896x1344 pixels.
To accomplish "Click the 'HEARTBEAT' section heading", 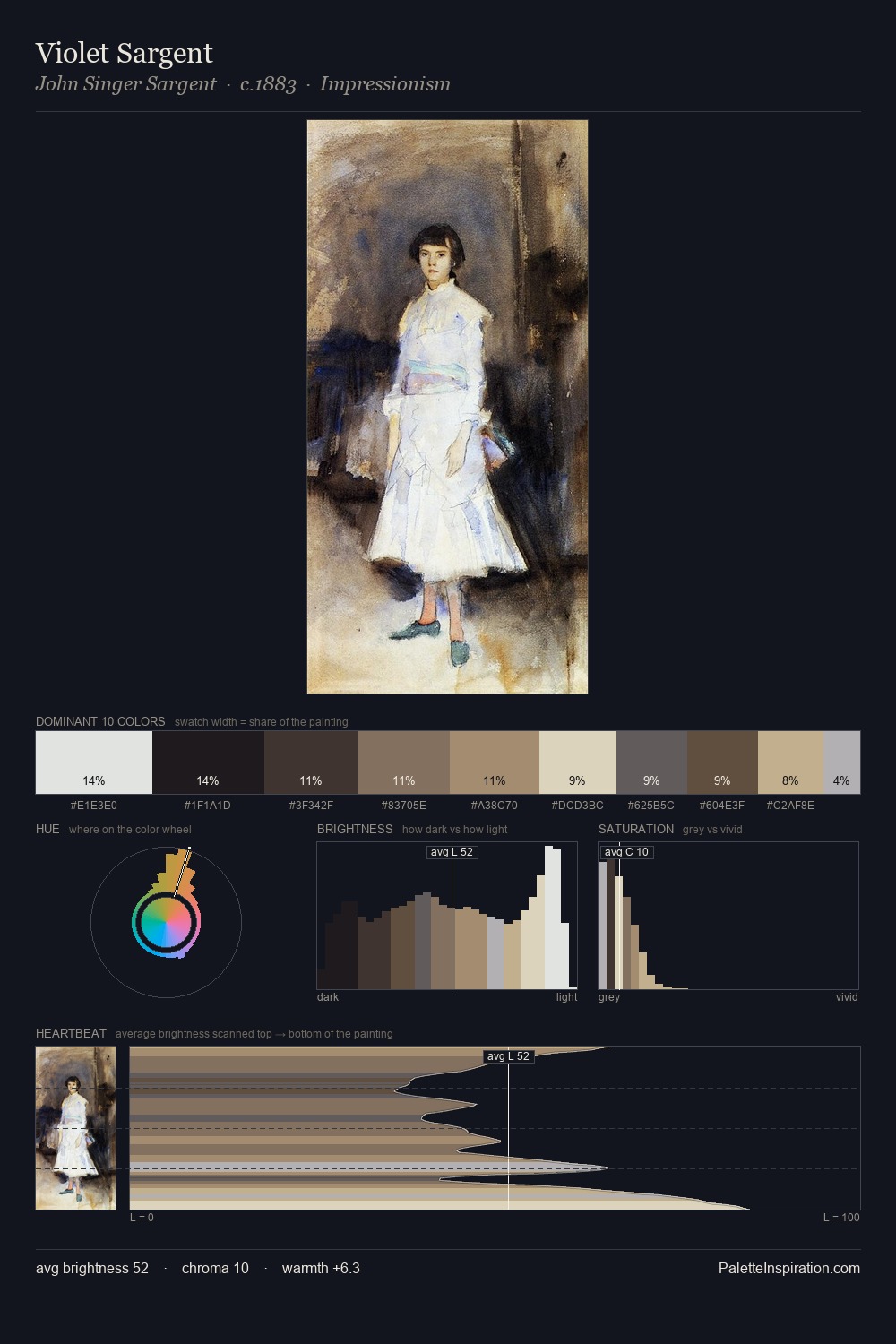I will click(71, 1033).
